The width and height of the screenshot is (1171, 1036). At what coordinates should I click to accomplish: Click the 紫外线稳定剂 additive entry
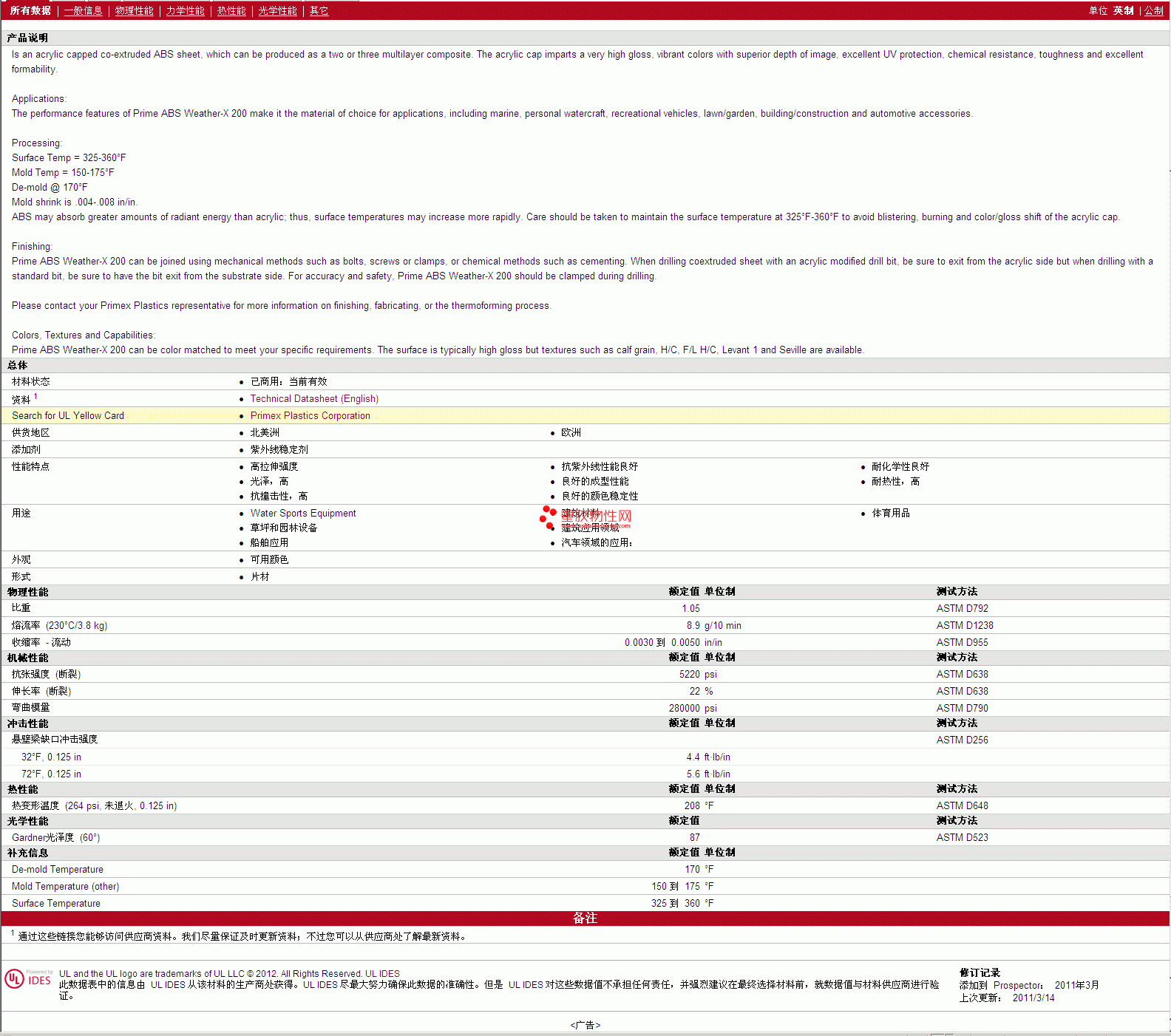(279, 449)
